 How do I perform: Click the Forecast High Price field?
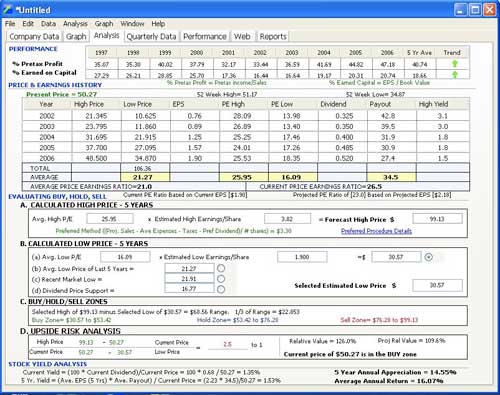[437, 219]
